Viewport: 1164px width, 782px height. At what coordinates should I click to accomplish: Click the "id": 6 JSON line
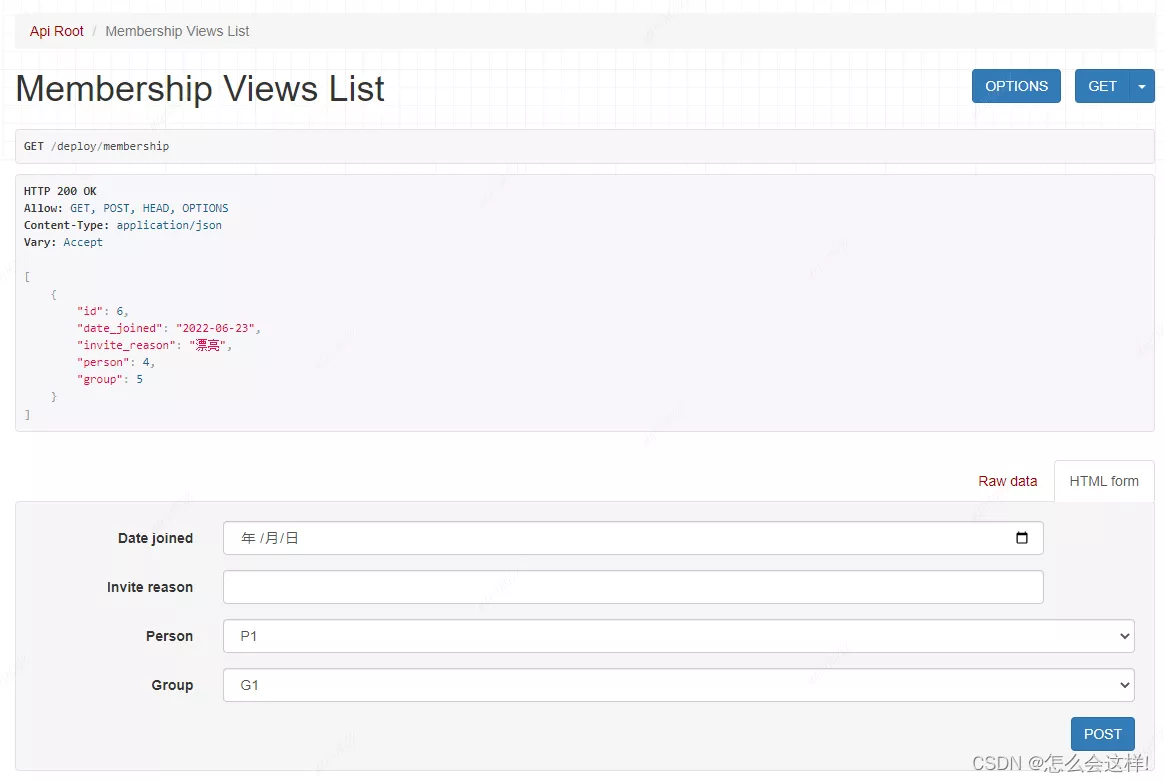(102, 311)
